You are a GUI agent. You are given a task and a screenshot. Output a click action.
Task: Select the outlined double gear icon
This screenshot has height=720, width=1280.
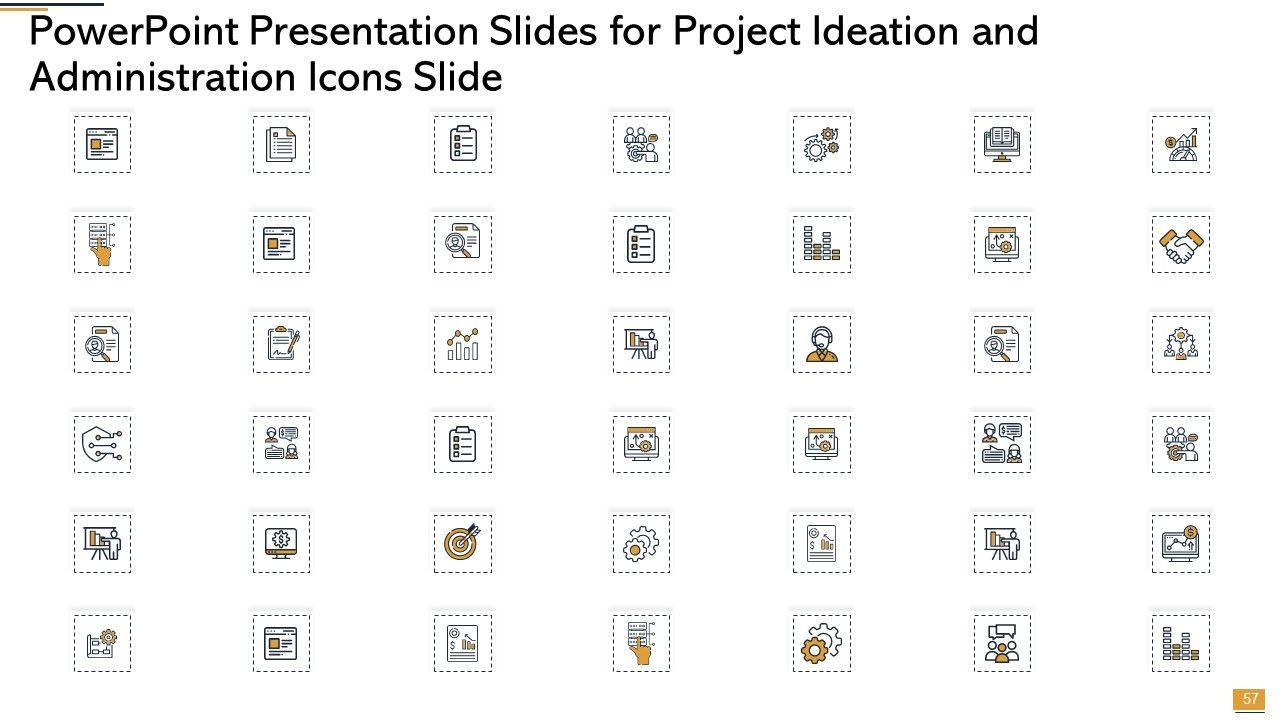[641, 544]
